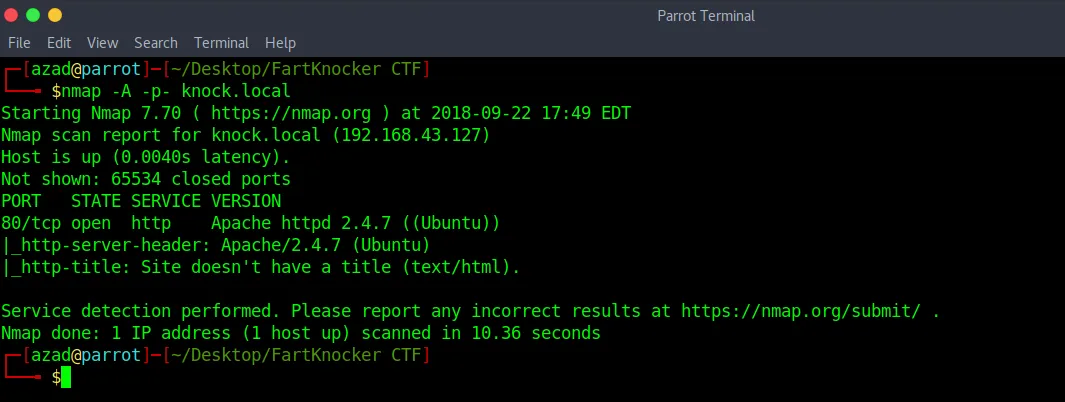The image size is (1065, 402).
Task: Open the View menu
Action: pos(103,43)
